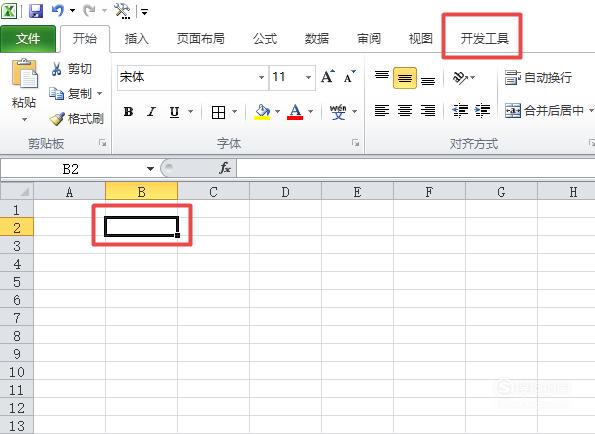Image resolution: width=595 pixels, height=434 pixels.
Task: Expand the Copy dropdown arrow
Action: click(100, 93)
